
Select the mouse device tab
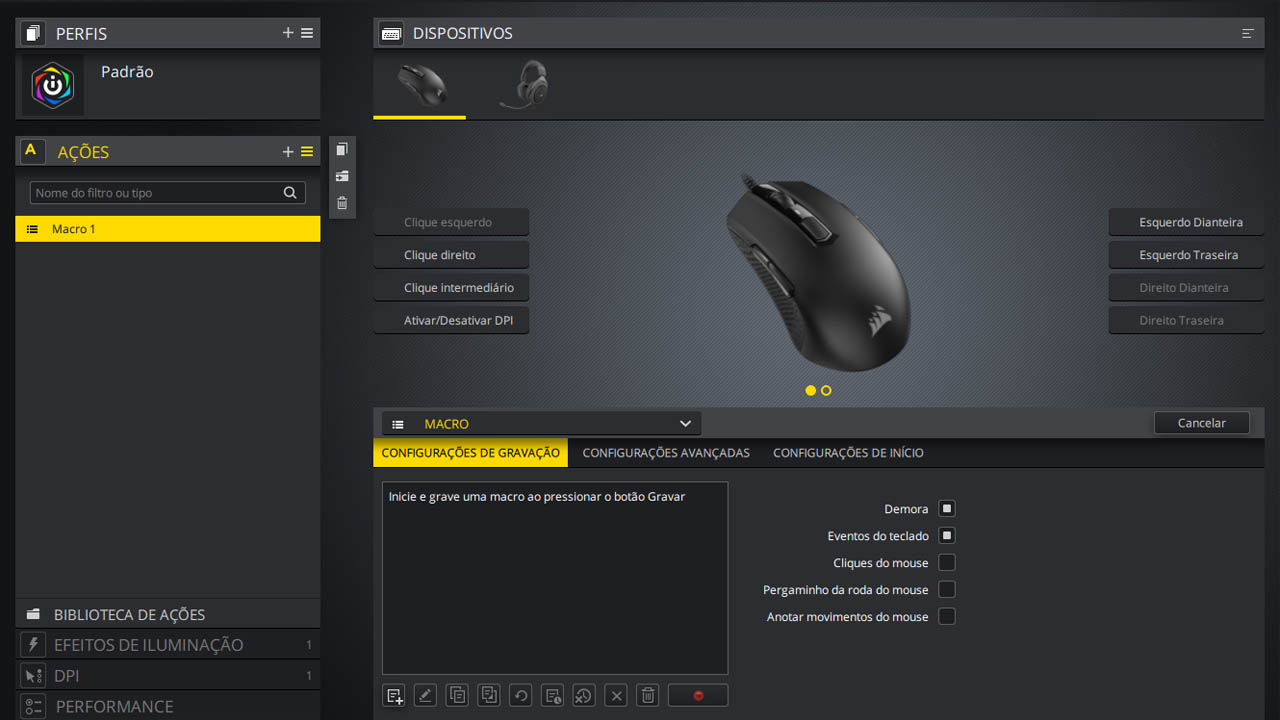pyautogui.click(x=420, y=87)
